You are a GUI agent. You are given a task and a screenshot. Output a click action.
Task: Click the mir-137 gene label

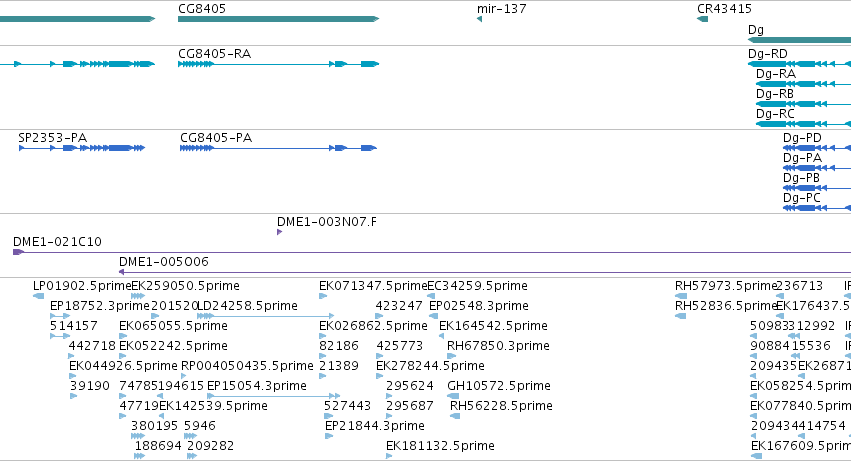point(501,9)
